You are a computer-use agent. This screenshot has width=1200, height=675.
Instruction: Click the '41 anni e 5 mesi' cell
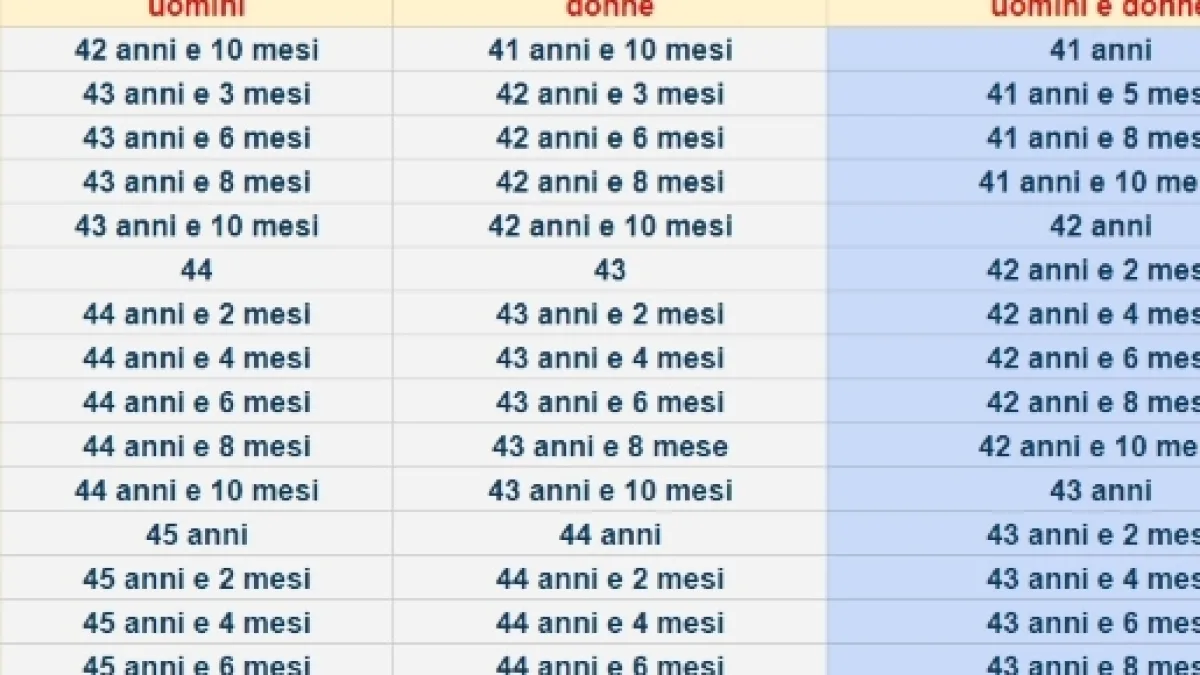(x=1092, y=94)
